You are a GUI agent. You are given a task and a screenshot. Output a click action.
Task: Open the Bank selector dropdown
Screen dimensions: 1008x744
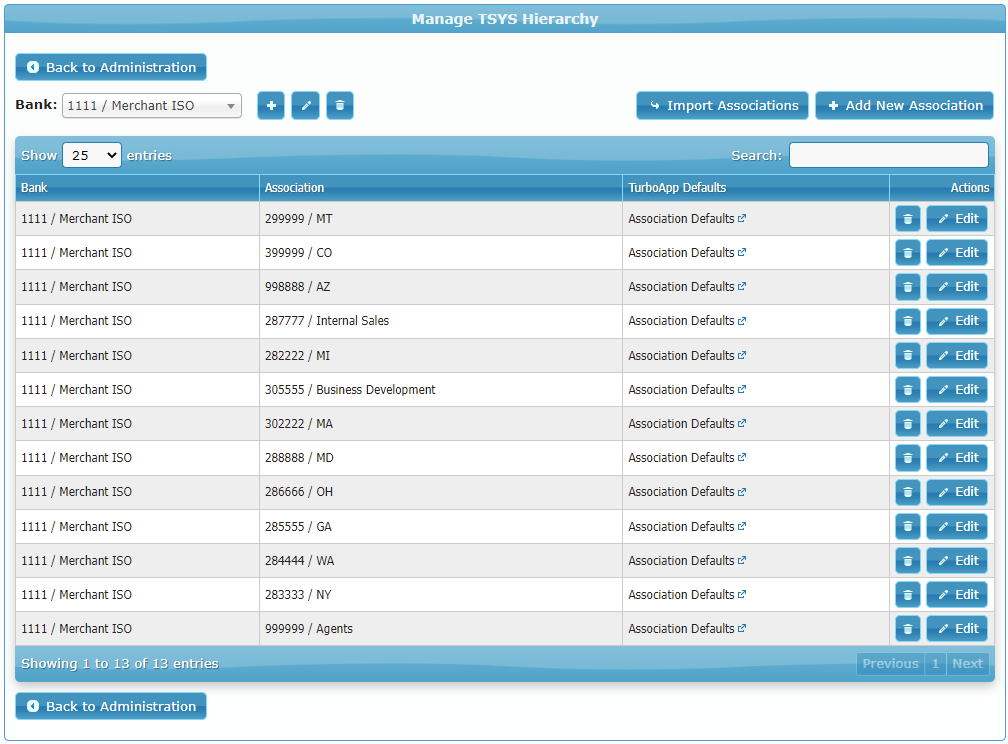pyautogui.click(x=152, y=105)
